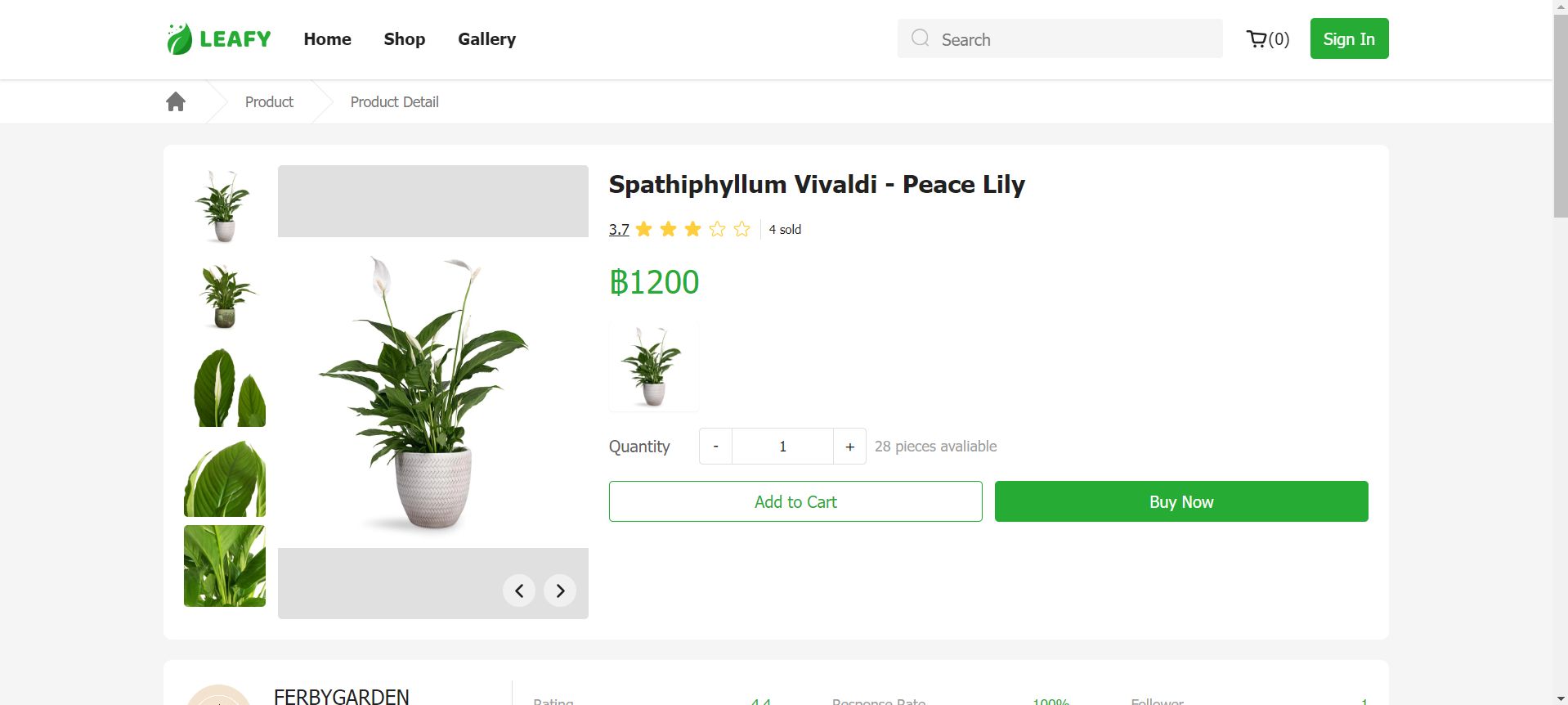
Task: Open the shopping cart icon
Action: coord(1257,39)
